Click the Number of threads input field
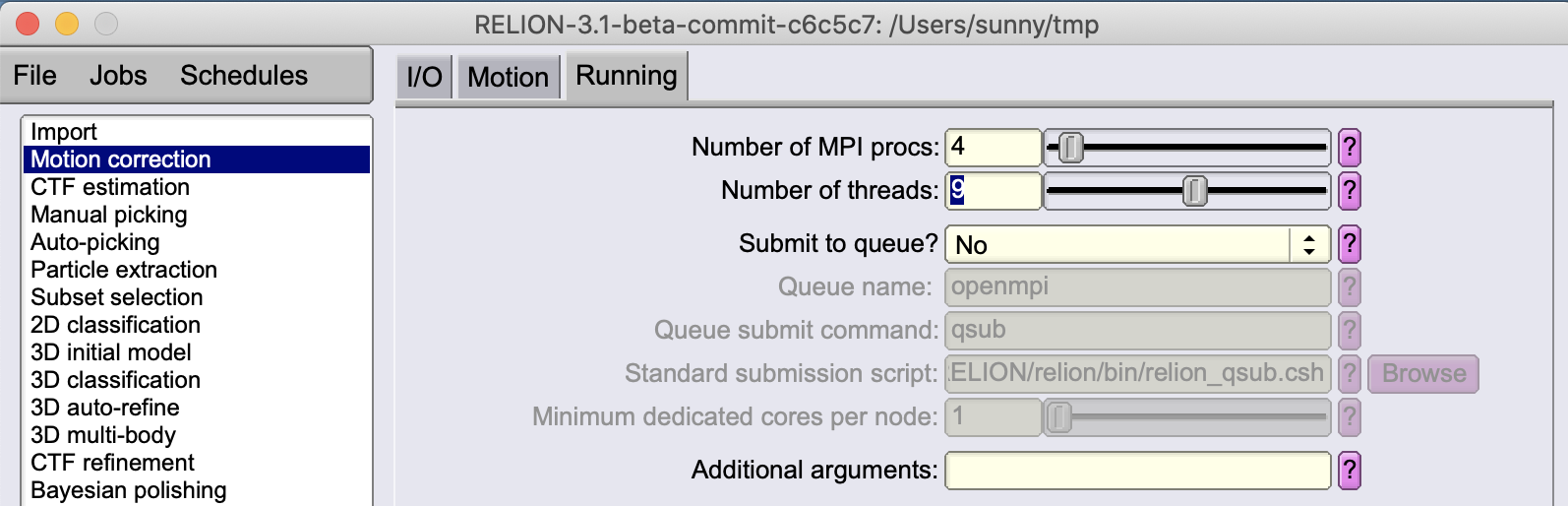Screen dimensions: 1568x506 click(x=993, y=191)
